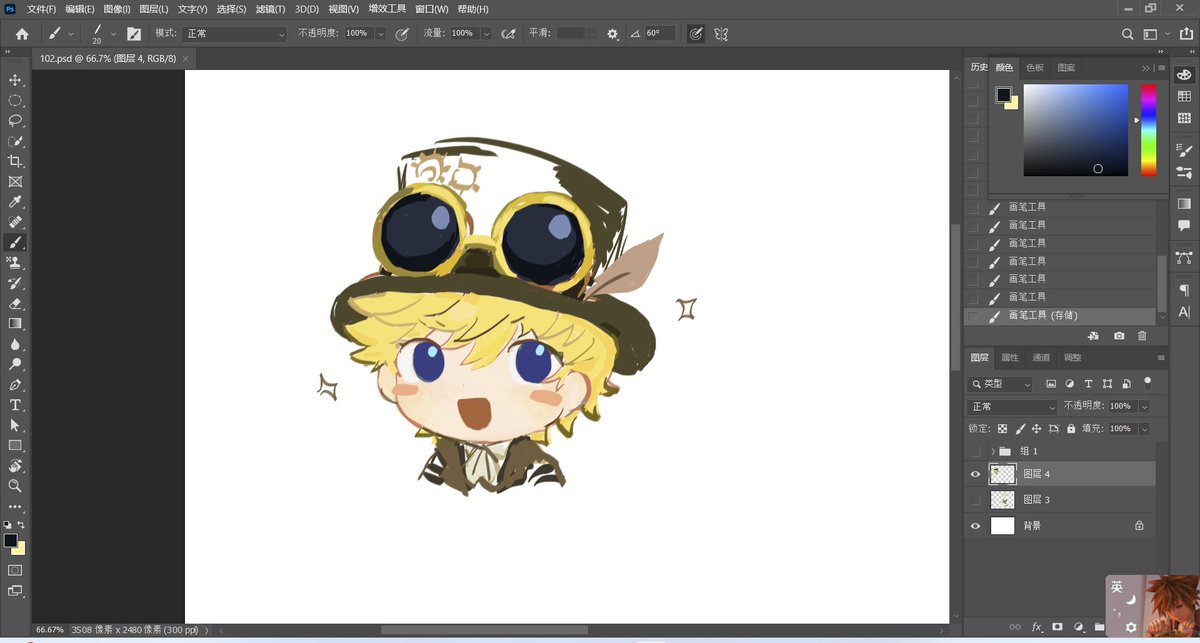Switch to the 色板 tab
Viewport: 1200px width, 643px height.
tap(1034, 67)
